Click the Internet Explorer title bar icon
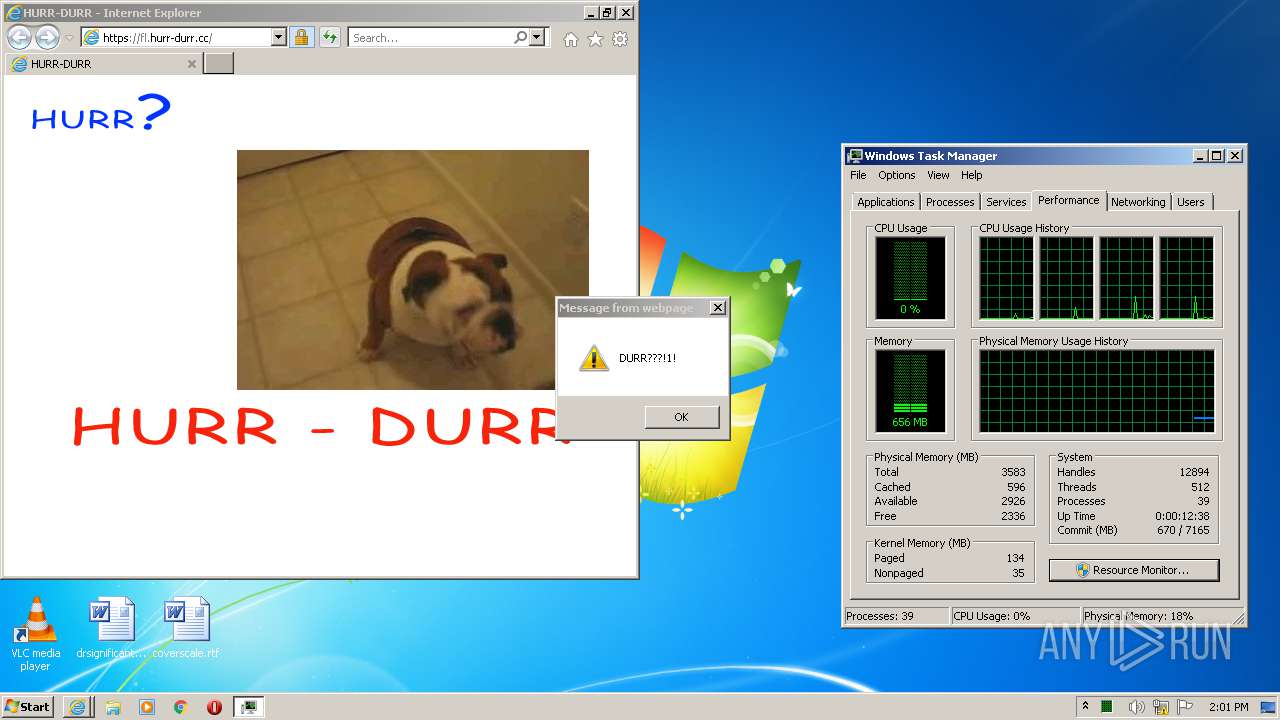 tap(14, 13)
